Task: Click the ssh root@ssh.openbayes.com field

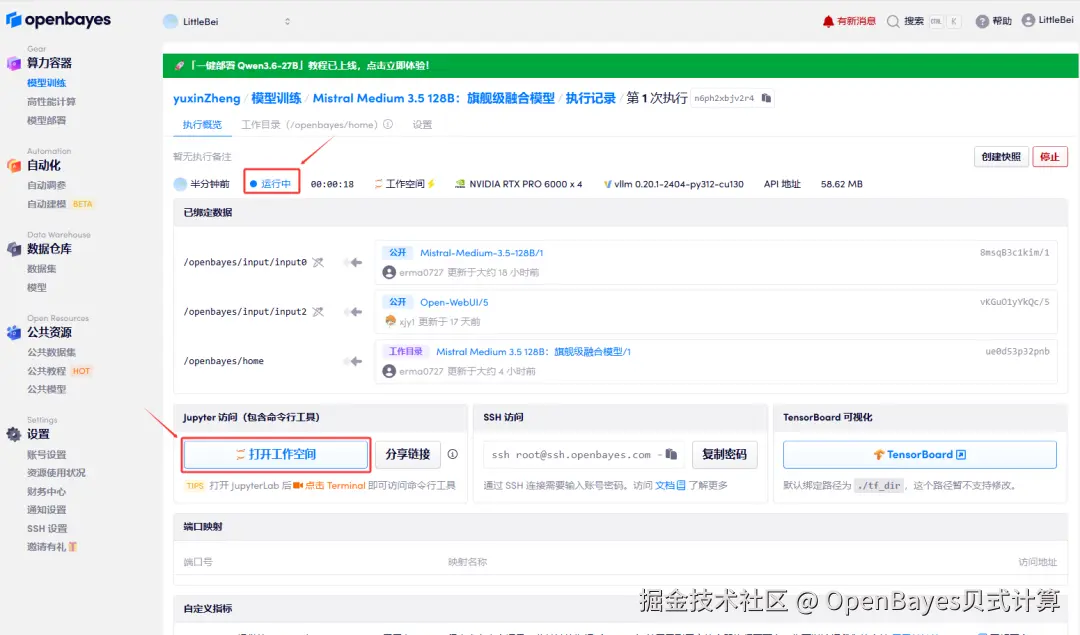Action: pos(583,455)
